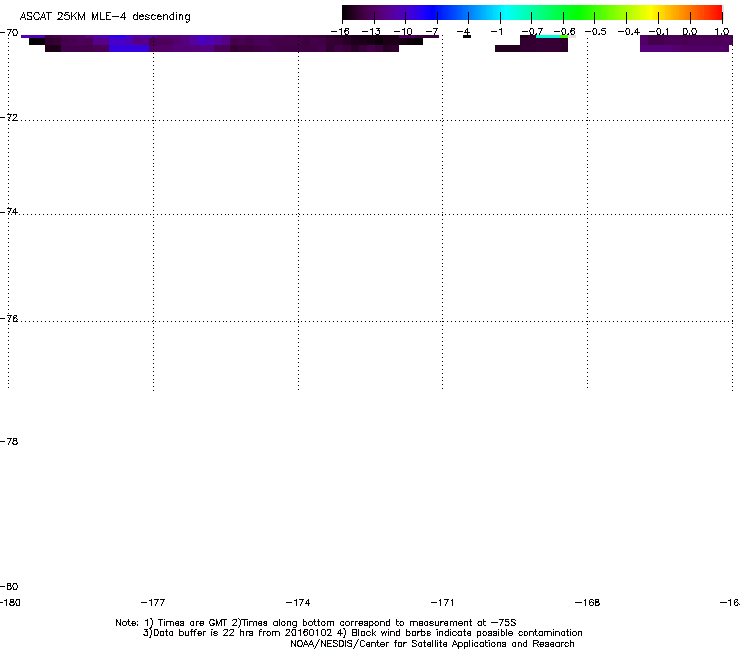
Task: Click the 'NOAA/NESDIS/Center for Satellite Applications and Research' credit
Action: (x=432, y=644)
